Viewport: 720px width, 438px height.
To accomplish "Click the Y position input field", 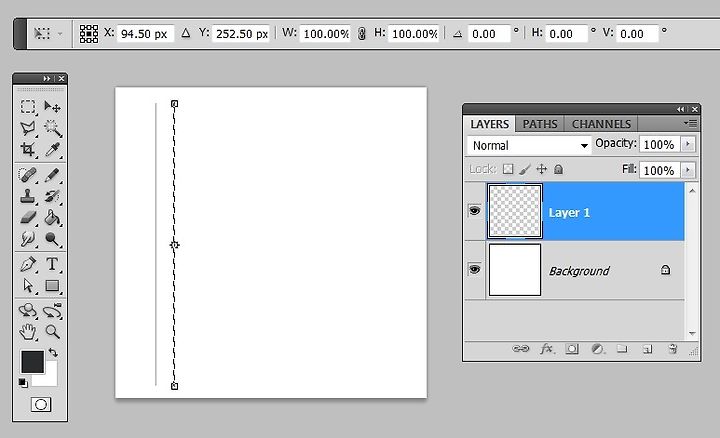I will point(241,34).
